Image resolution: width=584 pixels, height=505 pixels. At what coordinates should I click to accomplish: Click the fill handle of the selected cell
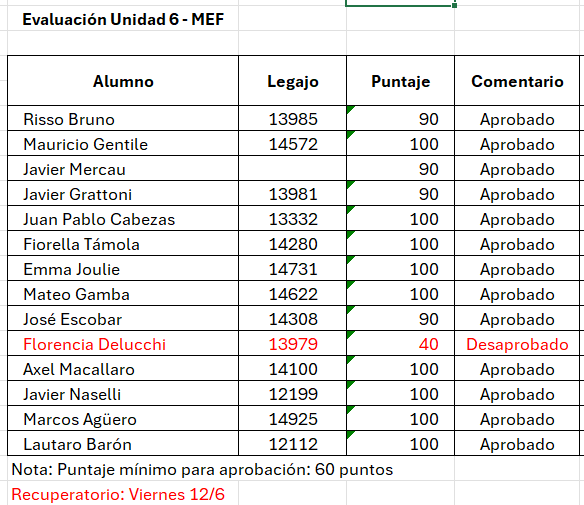click(454, 5)
